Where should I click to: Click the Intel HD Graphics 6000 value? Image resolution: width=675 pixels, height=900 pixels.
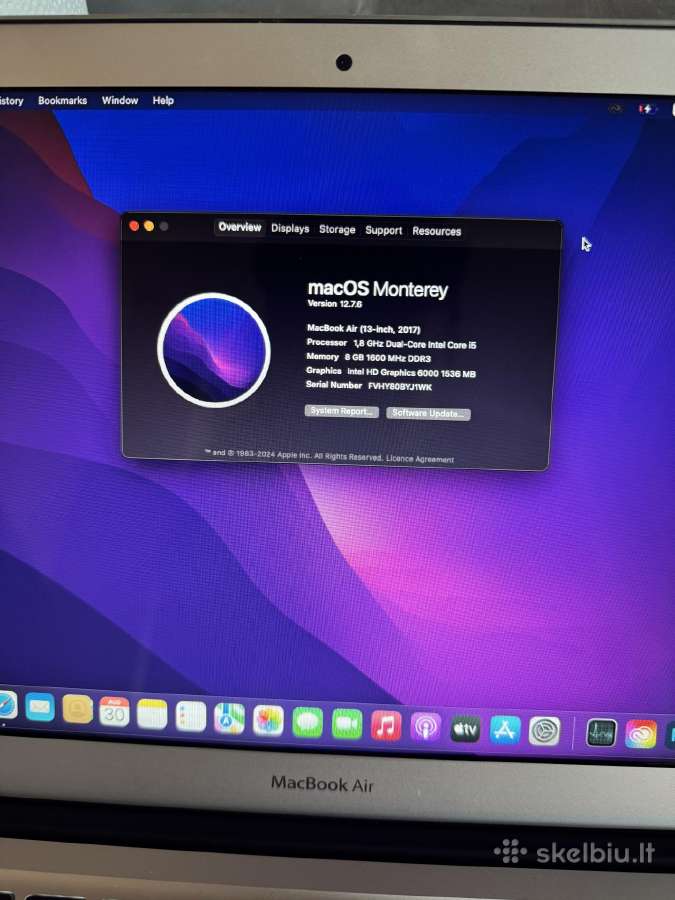click(x=411, y=373)
